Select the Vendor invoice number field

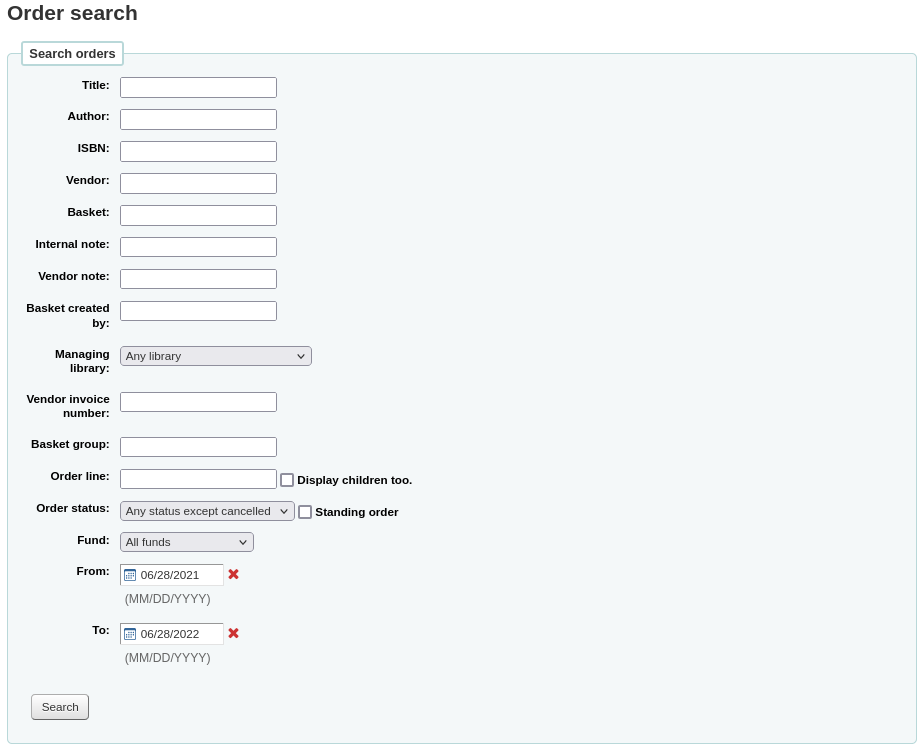click(x=198, y=402)
